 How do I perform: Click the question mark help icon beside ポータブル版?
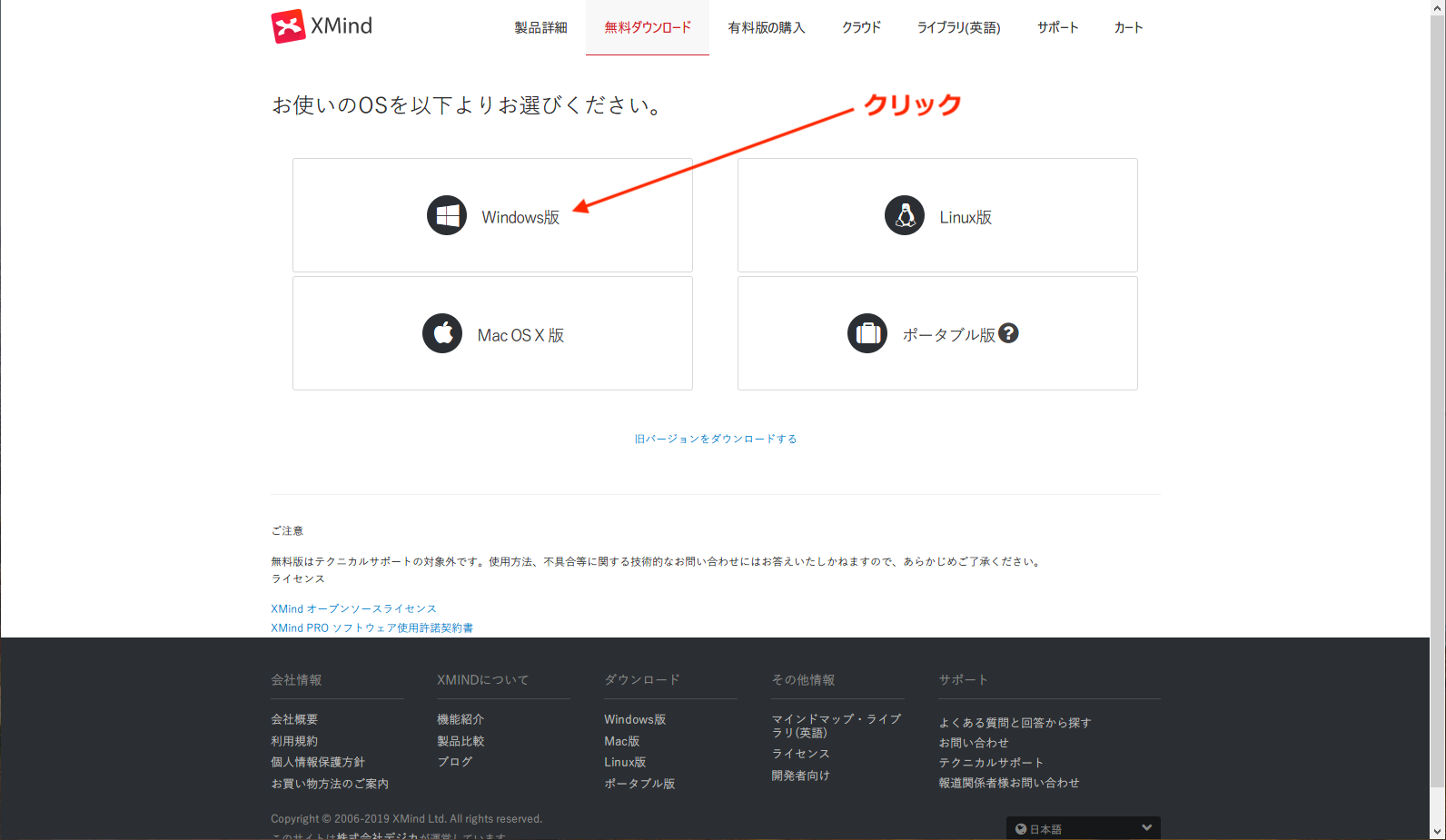point(1008,333)
